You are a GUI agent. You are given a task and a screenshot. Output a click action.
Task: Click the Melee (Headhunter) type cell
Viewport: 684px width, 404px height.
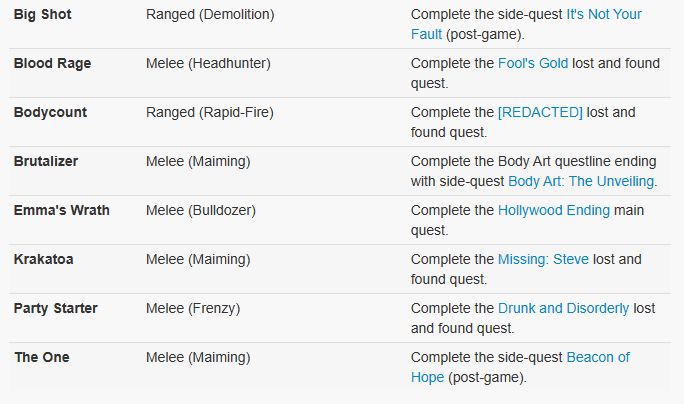tap(208, 64)
